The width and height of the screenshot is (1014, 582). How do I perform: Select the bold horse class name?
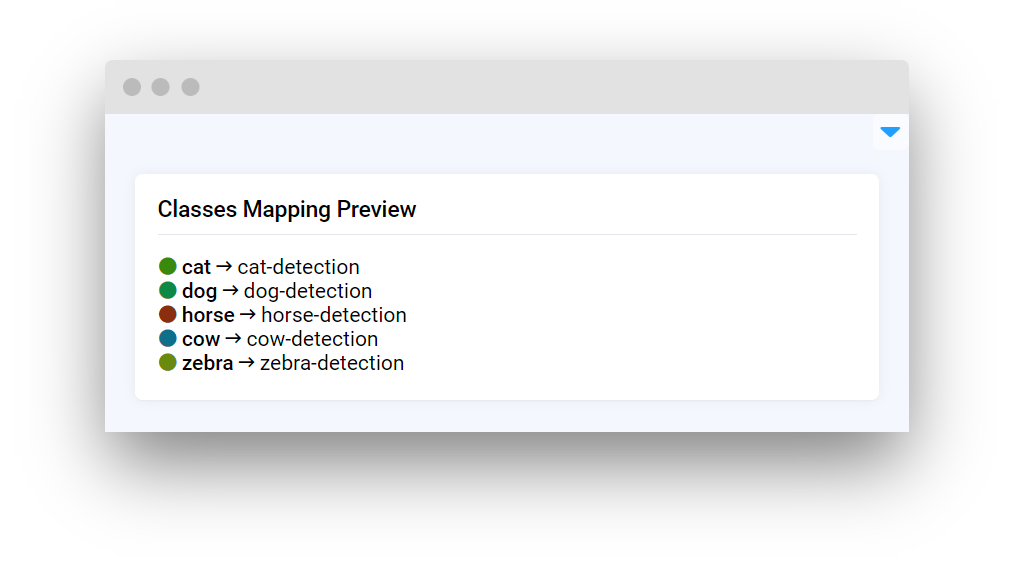[x=208, y=315]
